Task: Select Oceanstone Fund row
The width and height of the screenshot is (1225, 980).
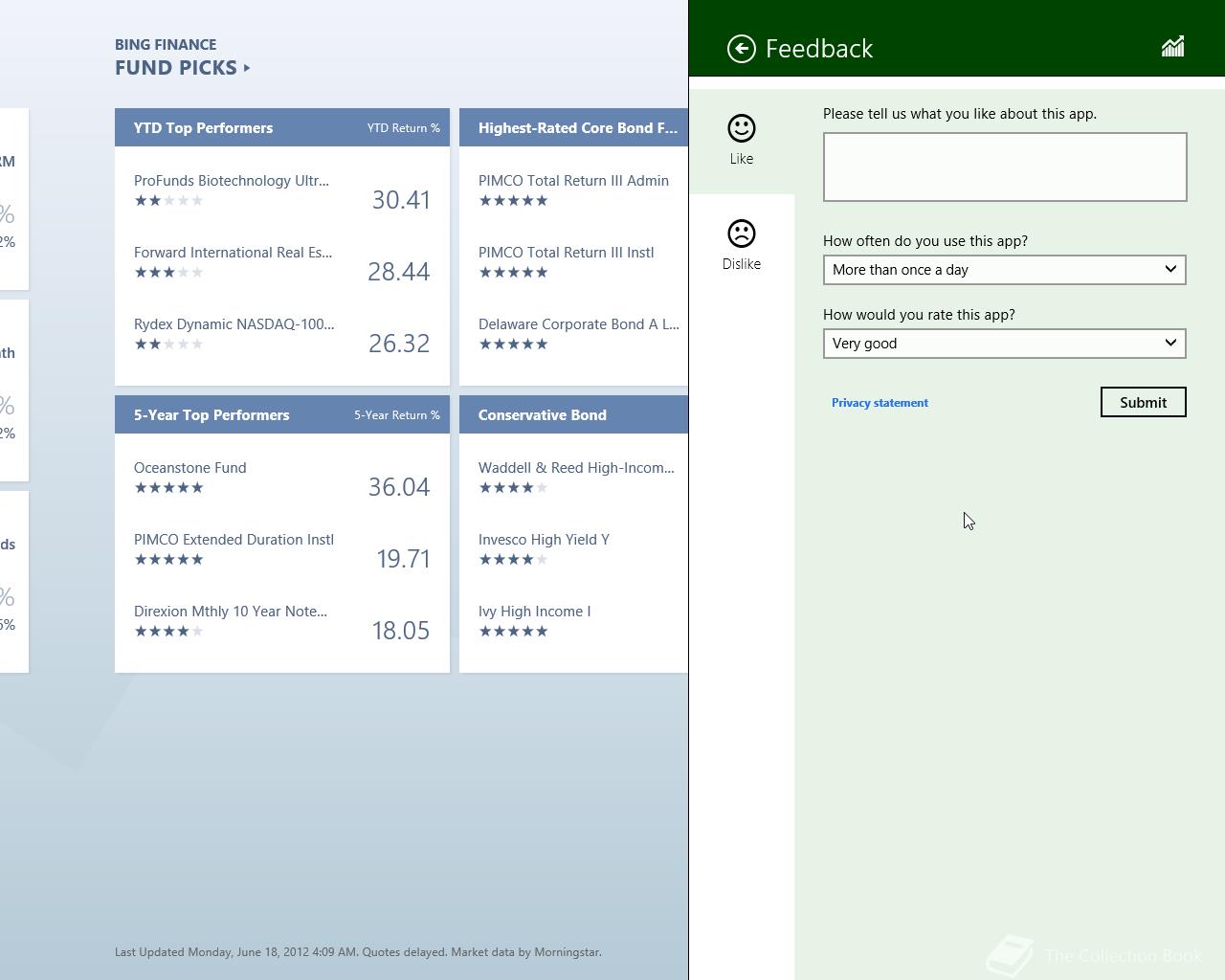Action: pyautogui.click(x=282, y=477)
